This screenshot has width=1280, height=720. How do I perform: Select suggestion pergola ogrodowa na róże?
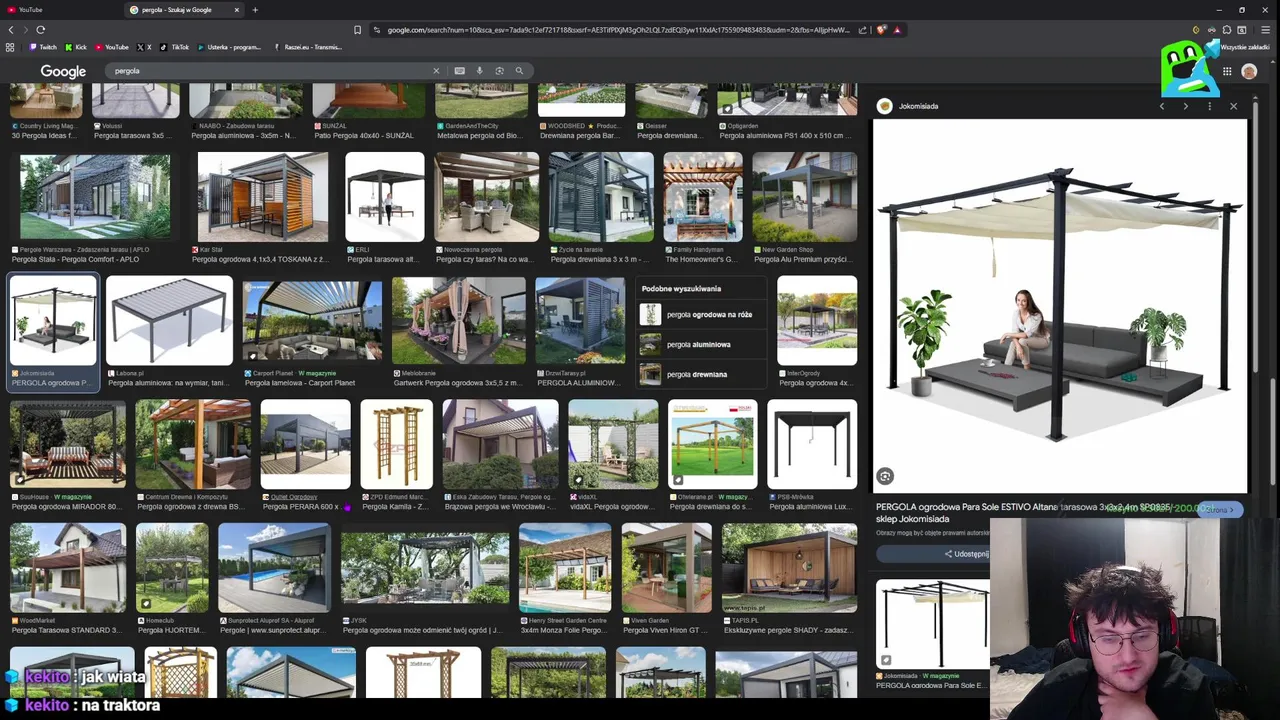pyautogui.click(x=701, y=314)
